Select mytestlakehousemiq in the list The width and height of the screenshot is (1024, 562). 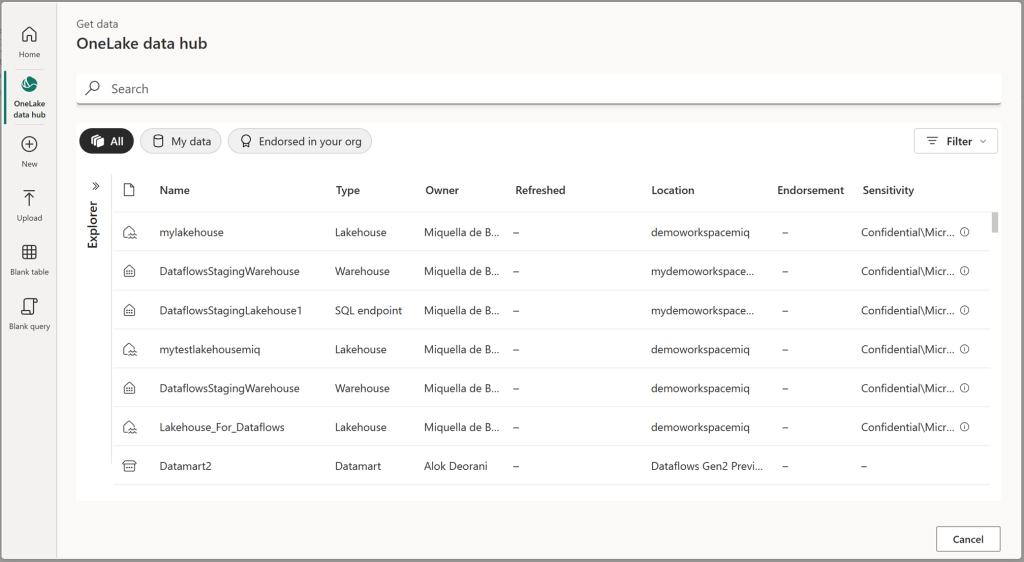[x=210, y=349]
